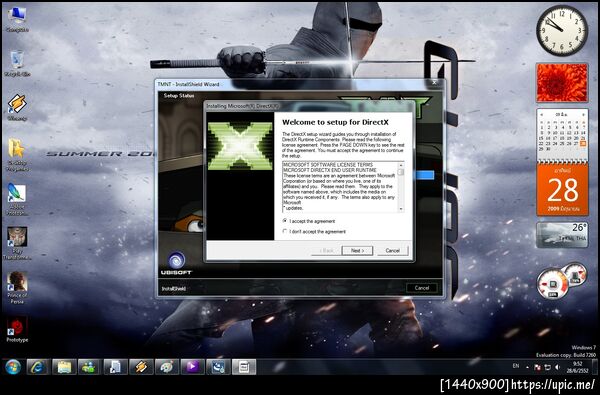Click the EN language indicator

[516, 366]
